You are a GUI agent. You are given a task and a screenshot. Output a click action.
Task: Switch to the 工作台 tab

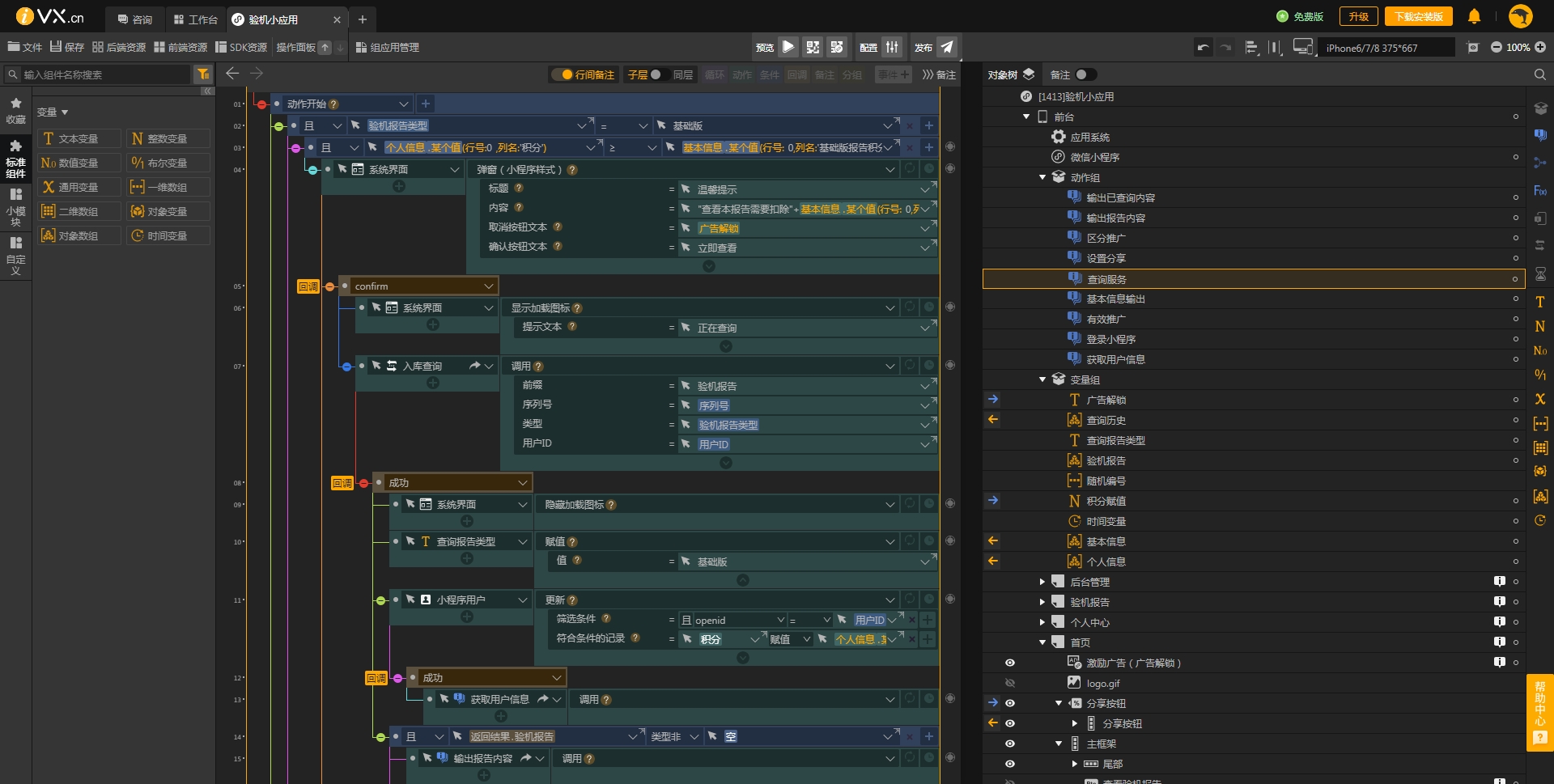pyautogui.click(x=196, y=19)
